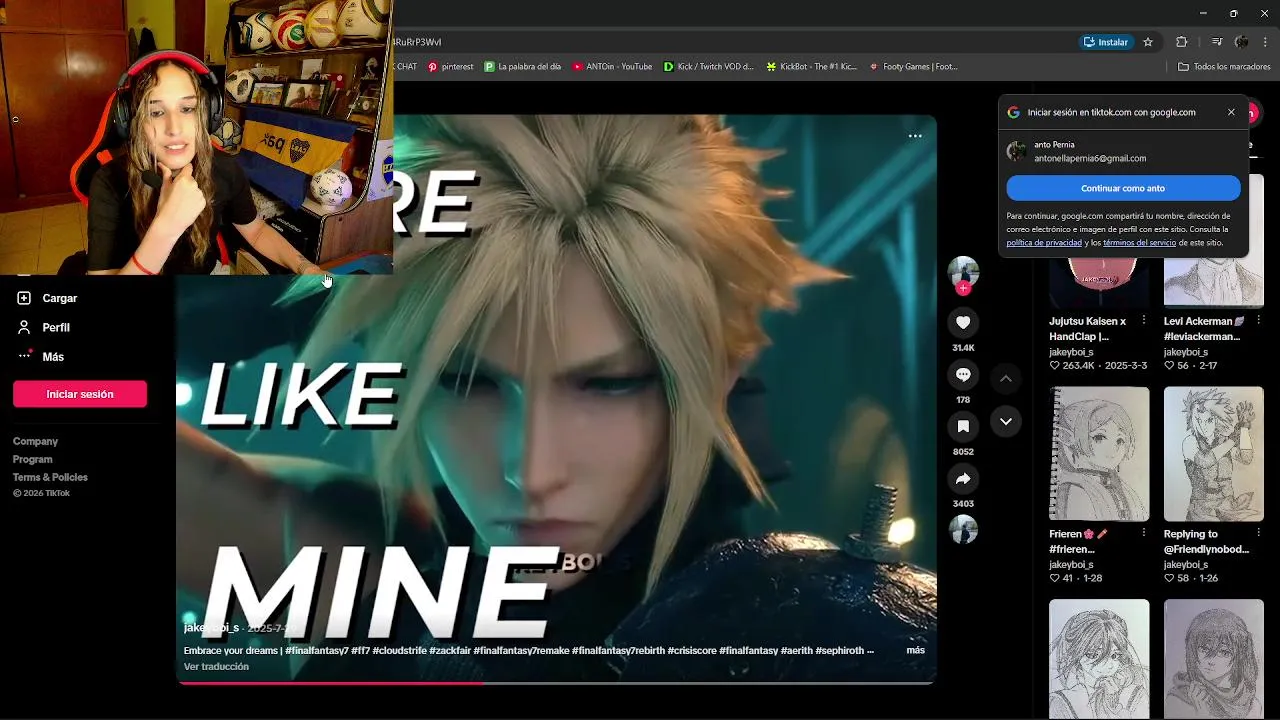Click jakeyboi_s under Jujutsu Kaisen card
Screen dimensions: 1280x720
pos(1071,352)
